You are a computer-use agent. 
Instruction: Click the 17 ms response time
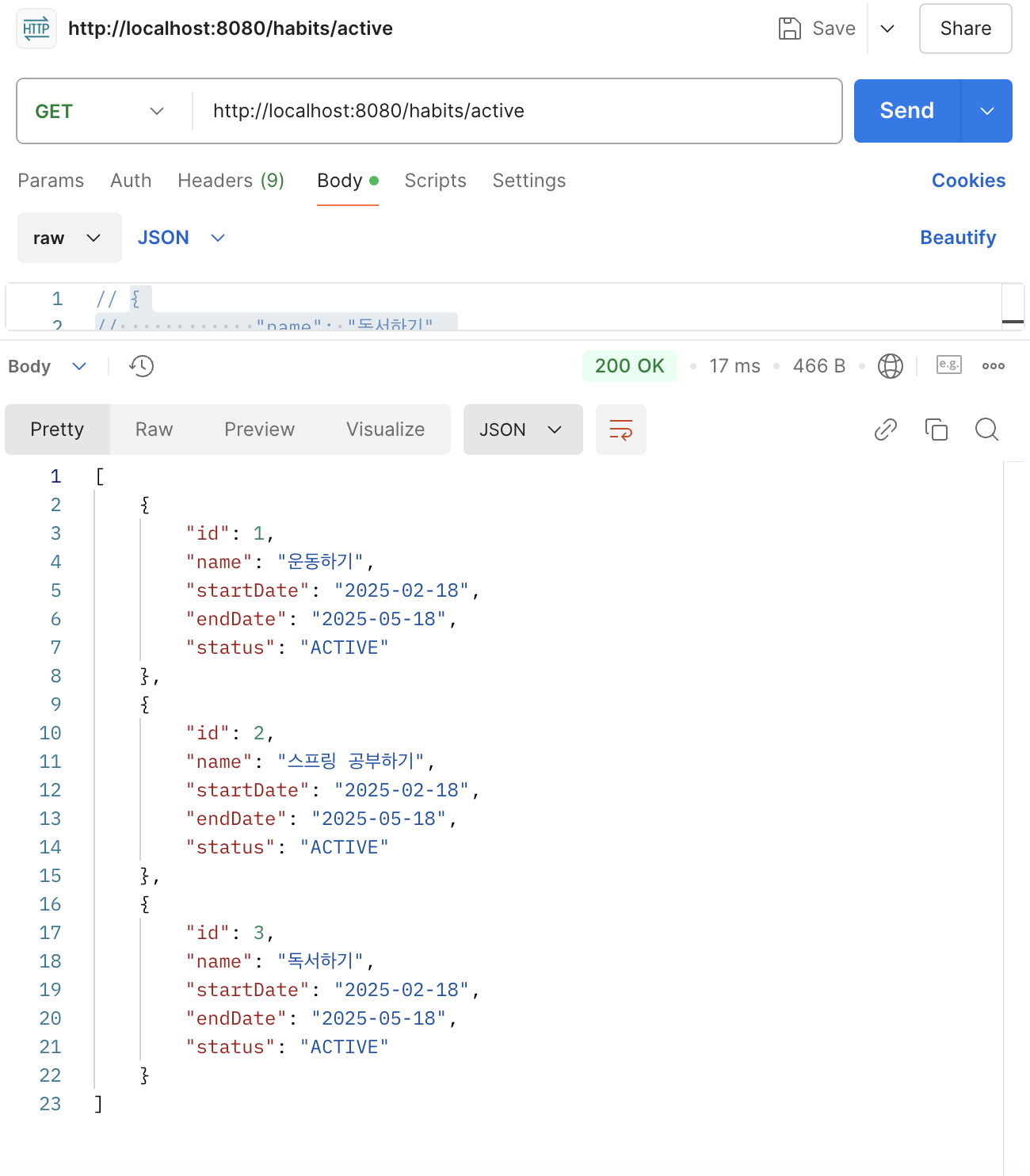(734, 366)
